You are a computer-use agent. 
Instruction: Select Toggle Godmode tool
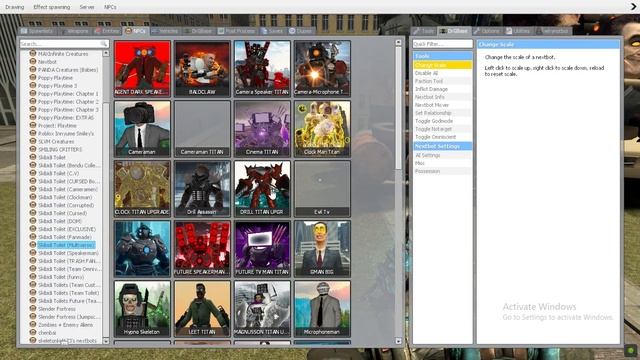click(x=442, y=121)
